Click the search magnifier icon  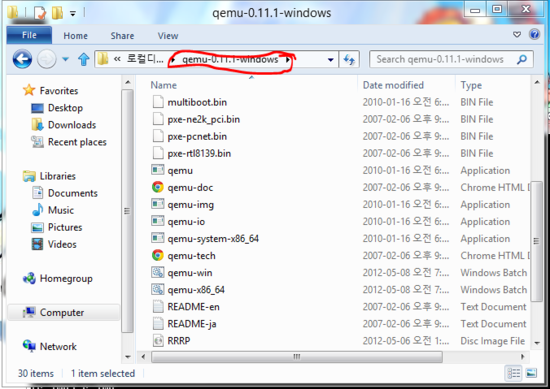[x=522, y=59]
